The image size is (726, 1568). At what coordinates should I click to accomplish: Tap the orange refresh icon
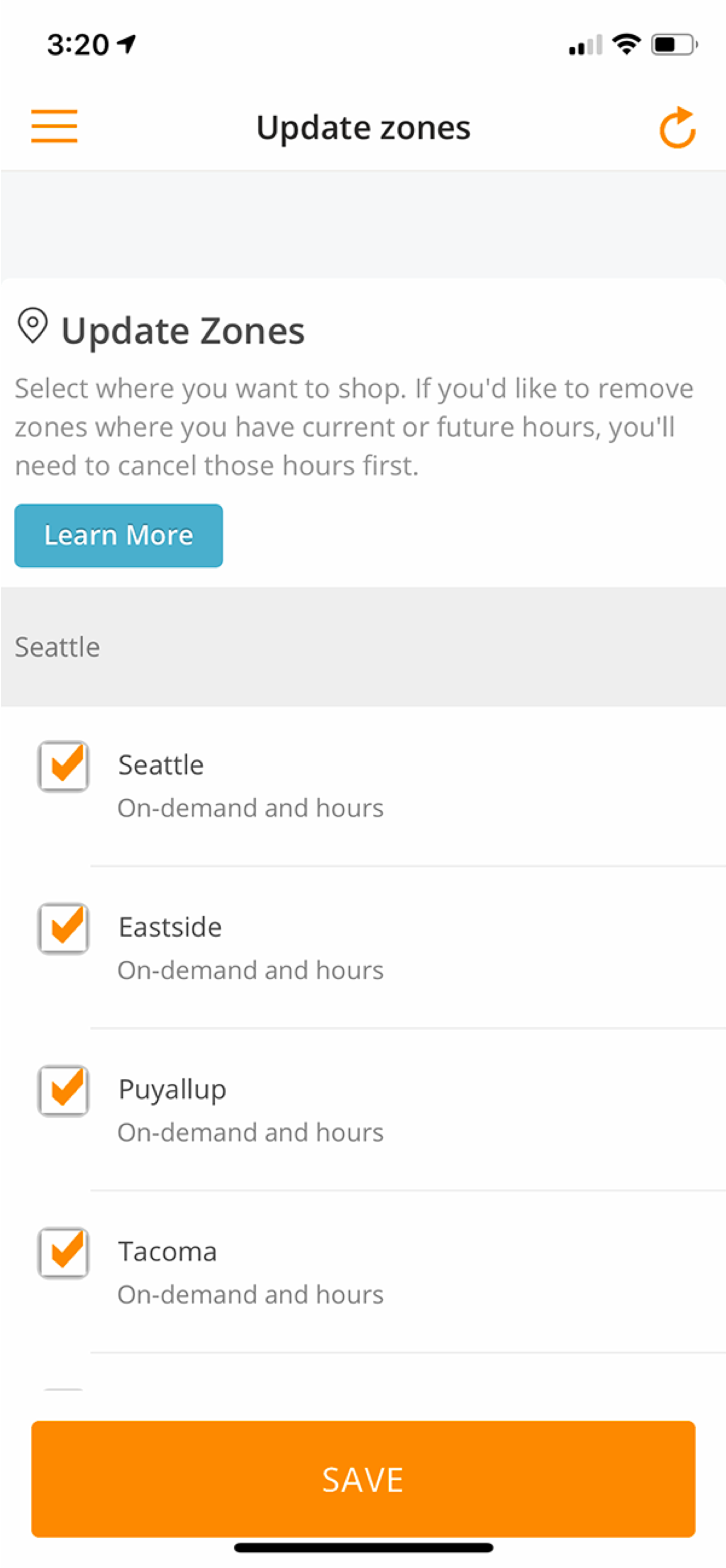[x=677, y=128]
